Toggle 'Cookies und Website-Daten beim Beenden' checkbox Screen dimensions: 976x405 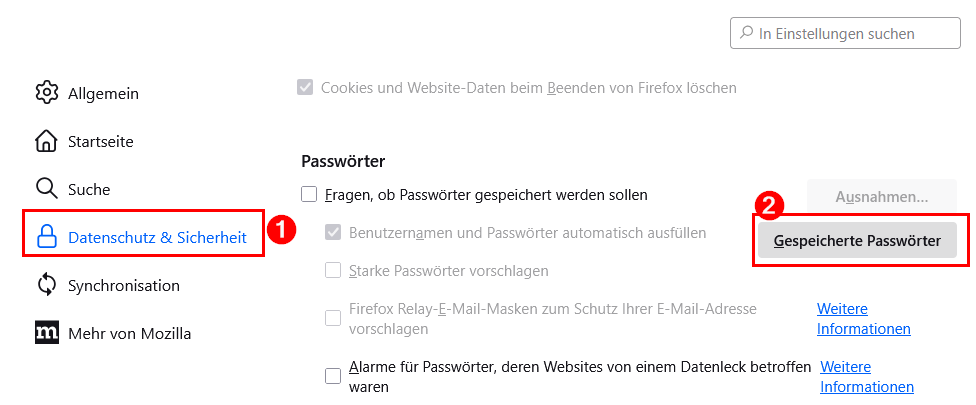305,88
